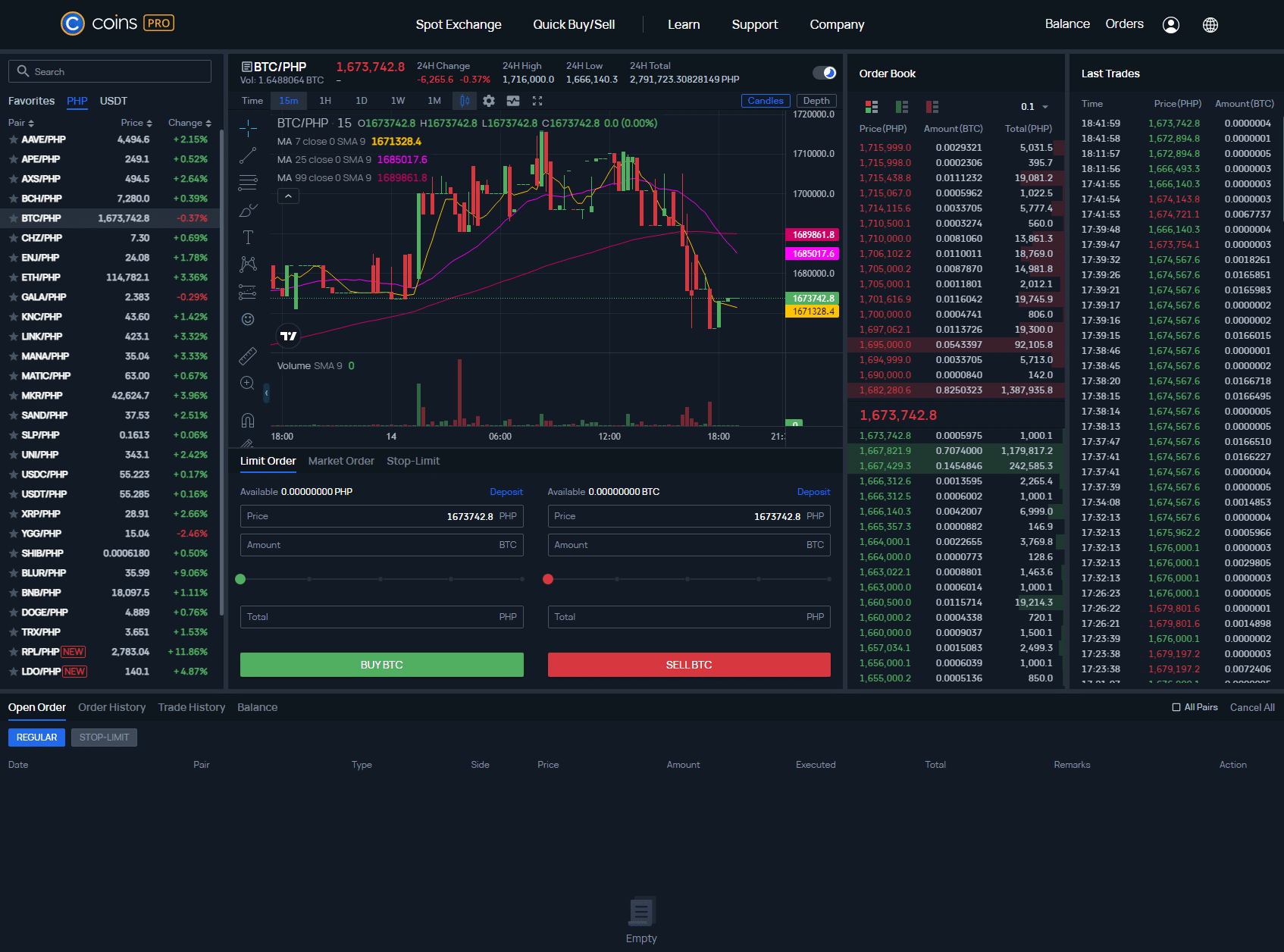
Task: Click the zoom in magnifier tool
Action: point(248,383)
